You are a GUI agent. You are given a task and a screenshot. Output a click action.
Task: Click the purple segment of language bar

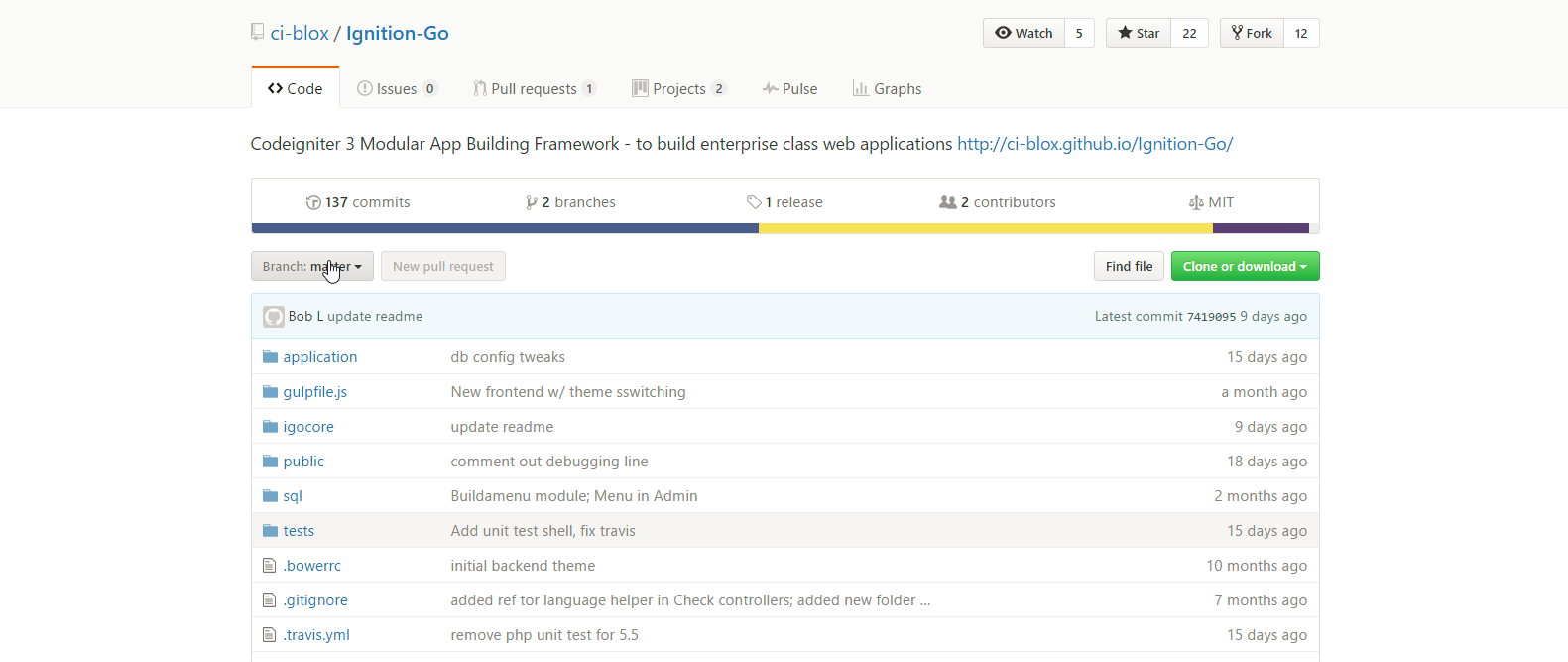[1261, 228]
